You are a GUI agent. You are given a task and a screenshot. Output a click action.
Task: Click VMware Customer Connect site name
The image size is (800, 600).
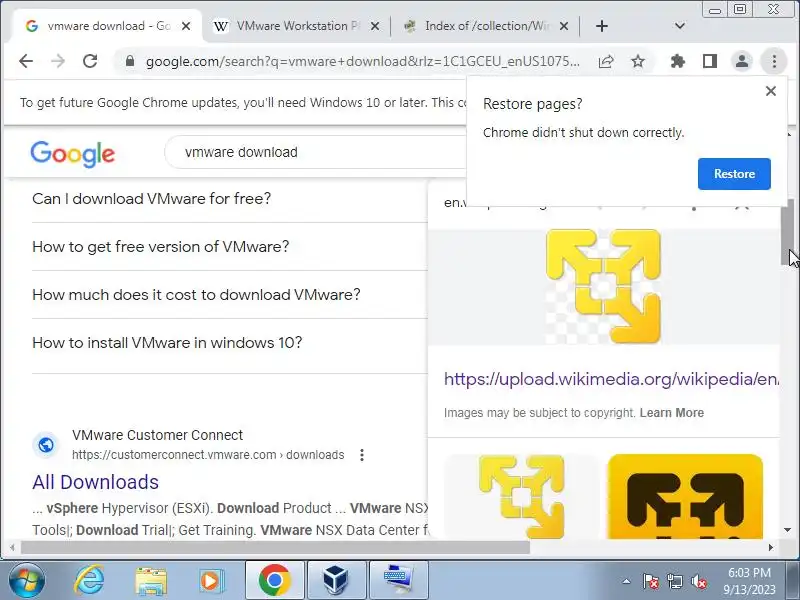(157, 435)
